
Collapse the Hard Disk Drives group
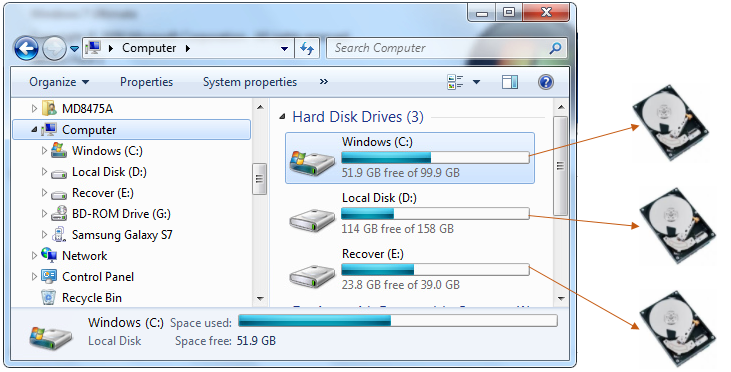282,117
